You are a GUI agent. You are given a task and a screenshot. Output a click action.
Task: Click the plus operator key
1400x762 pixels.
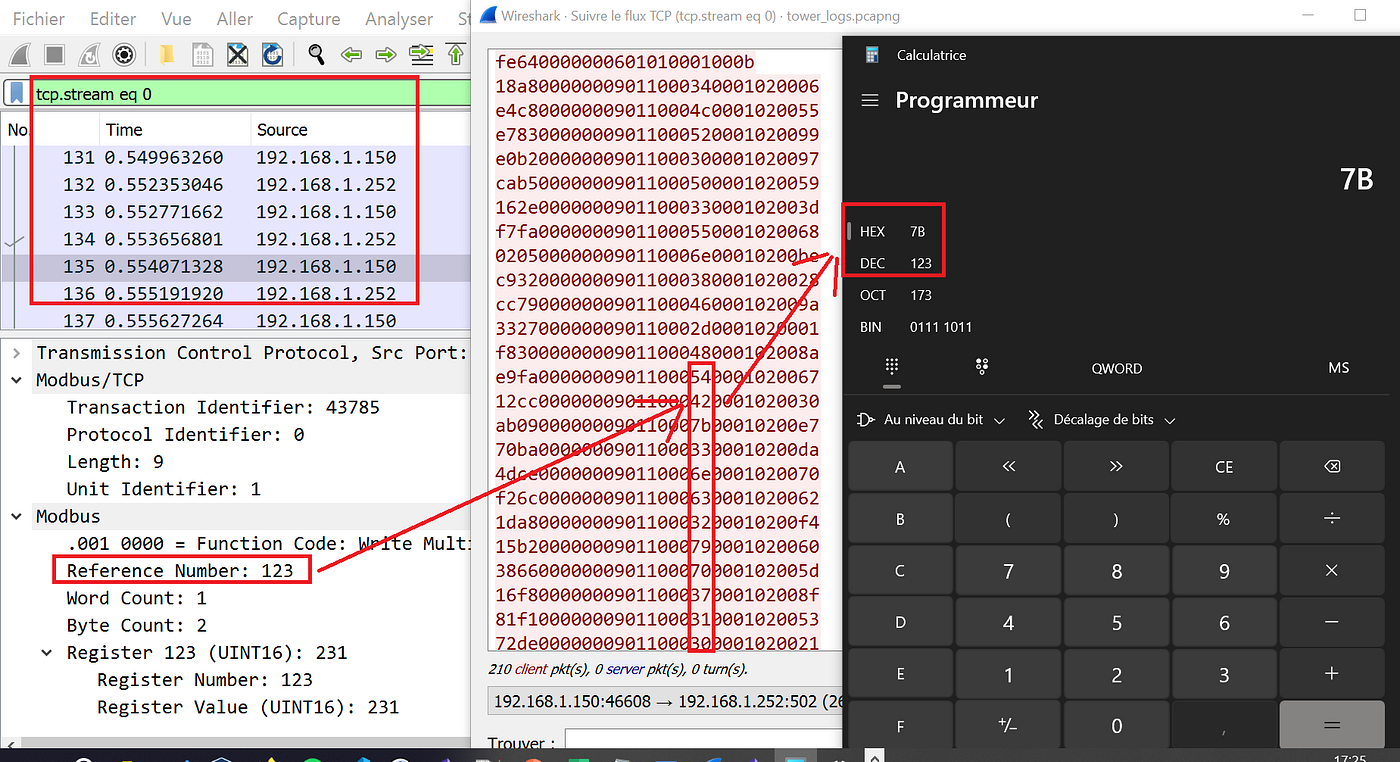tap(1331, 674)
